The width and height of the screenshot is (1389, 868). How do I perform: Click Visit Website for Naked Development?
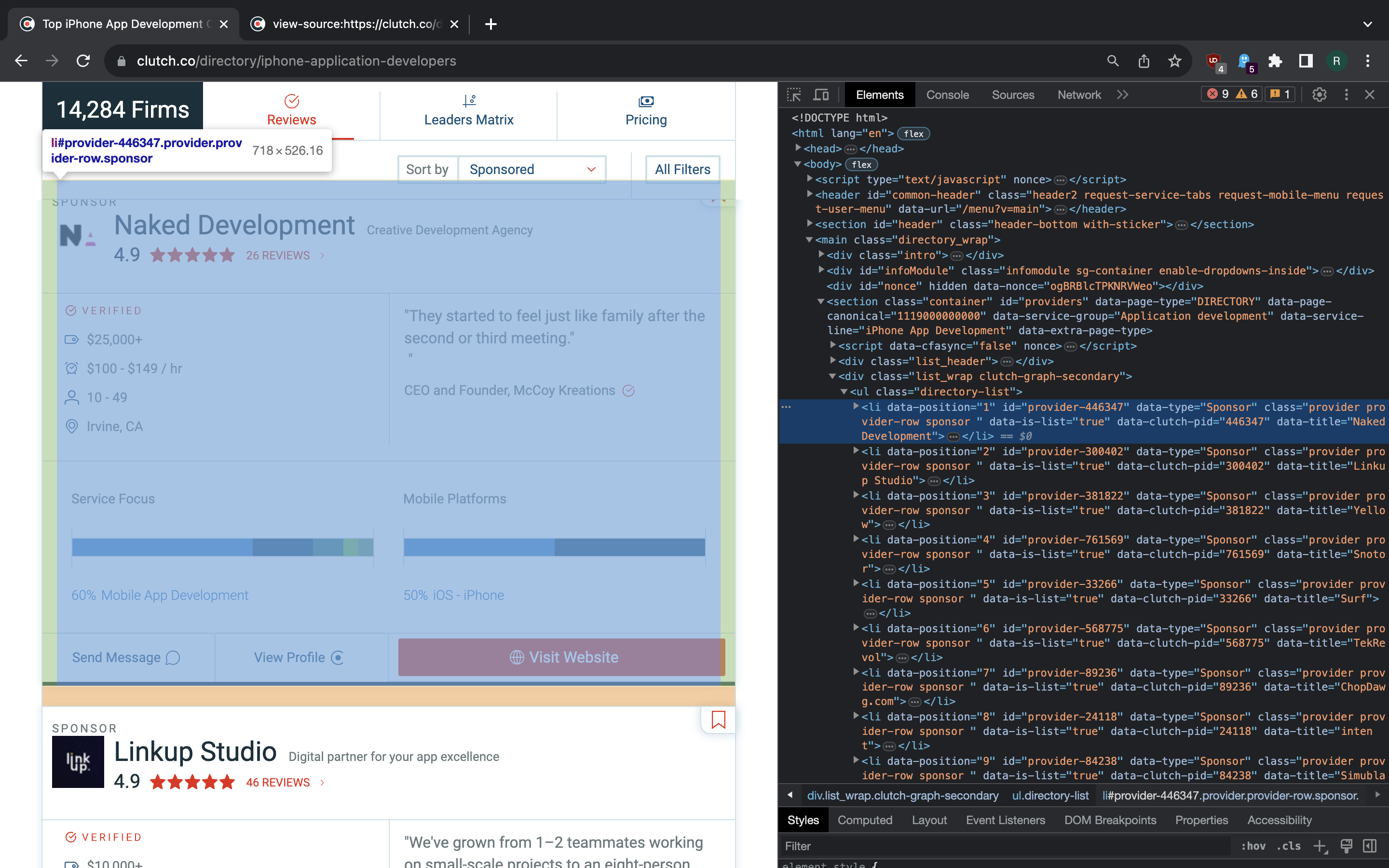point(562,657)
